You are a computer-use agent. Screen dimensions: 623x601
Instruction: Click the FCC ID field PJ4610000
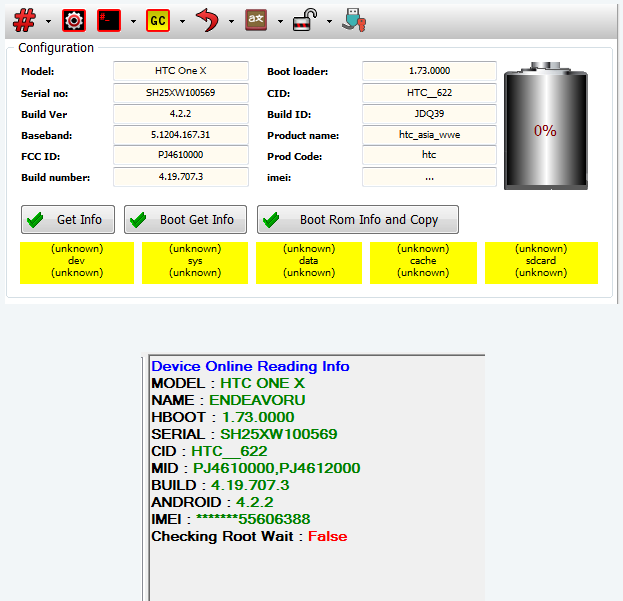click(181, 155)
